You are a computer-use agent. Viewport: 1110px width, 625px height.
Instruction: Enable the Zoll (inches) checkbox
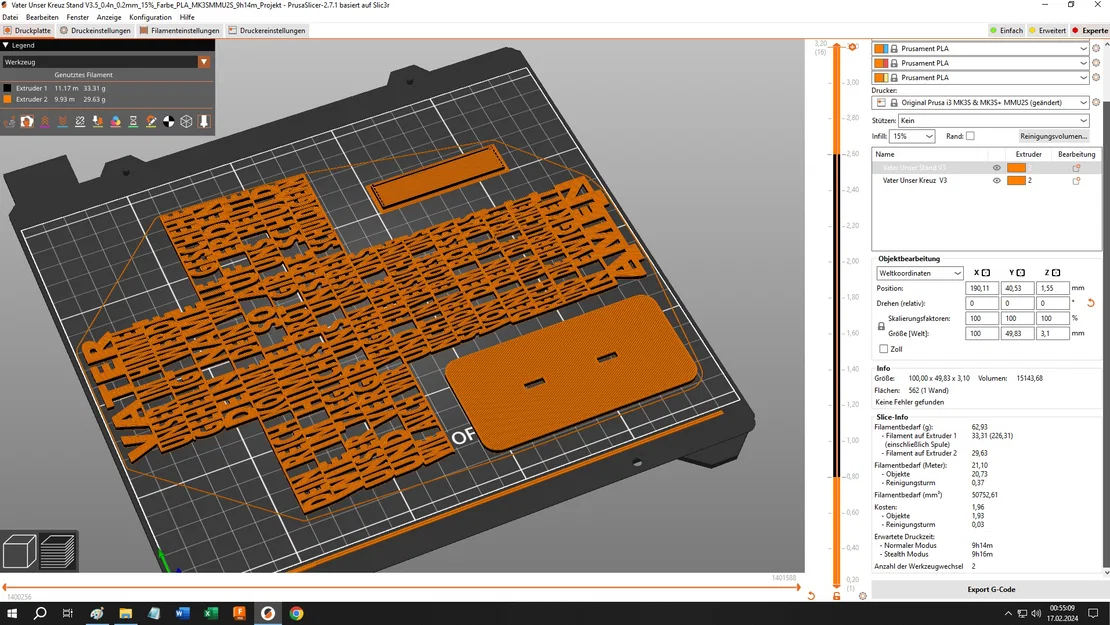[x=883, y=349]
